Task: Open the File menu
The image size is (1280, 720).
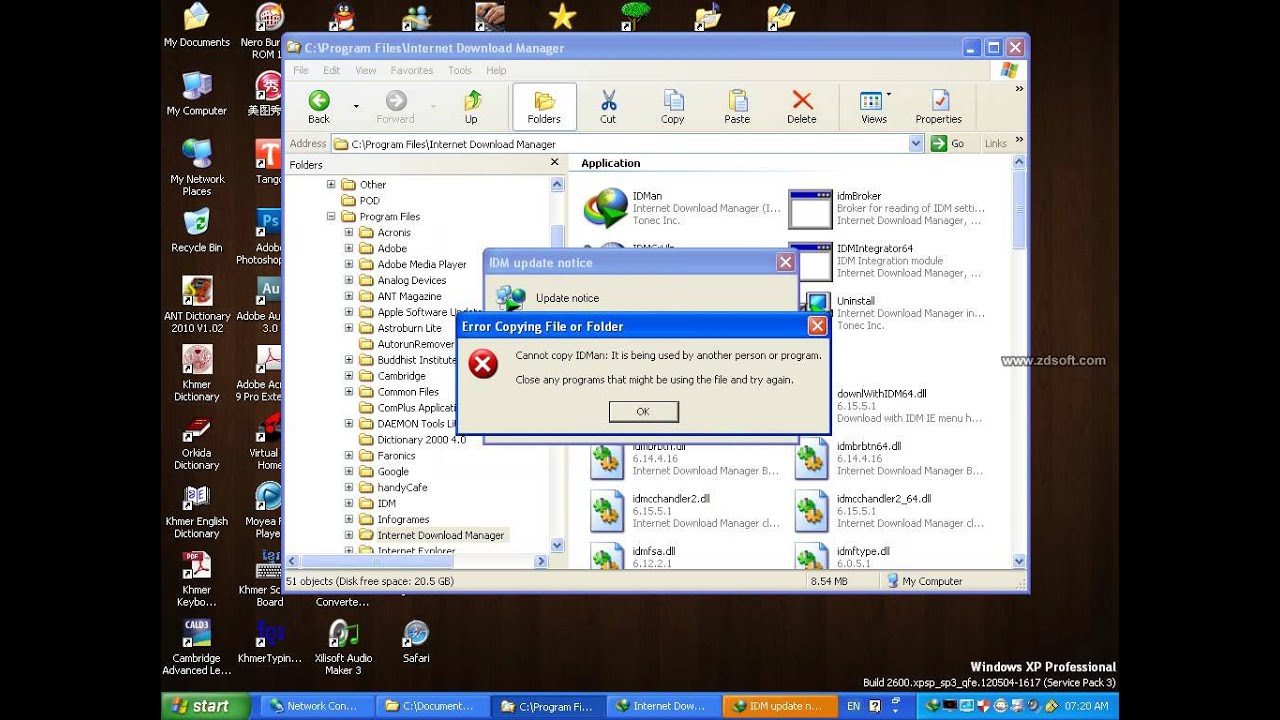Action: click(301, 71)
